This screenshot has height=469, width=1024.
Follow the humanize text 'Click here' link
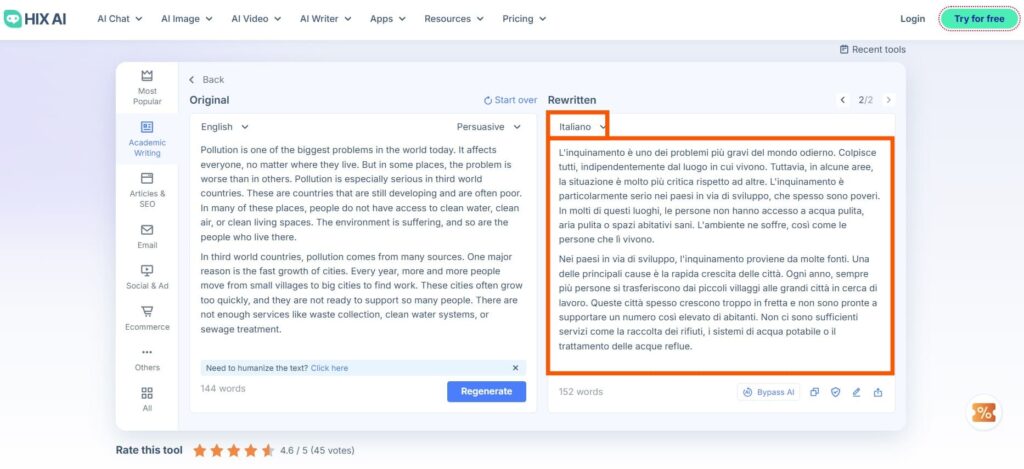click(329, 368)
